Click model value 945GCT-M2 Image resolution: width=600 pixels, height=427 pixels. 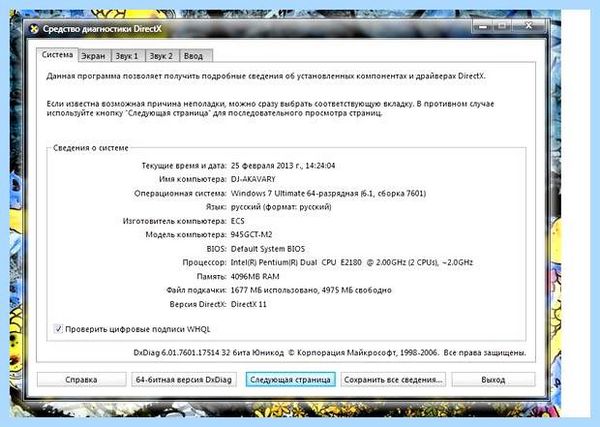(x=251, y=235)
